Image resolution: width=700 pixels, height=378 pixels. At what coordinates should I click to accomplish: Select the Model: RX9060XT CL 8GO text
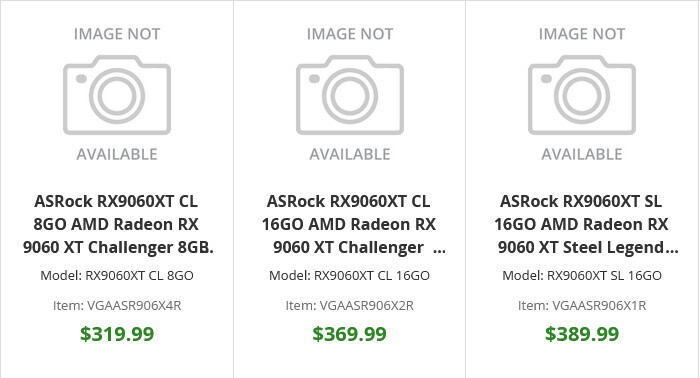coord(117,275)
